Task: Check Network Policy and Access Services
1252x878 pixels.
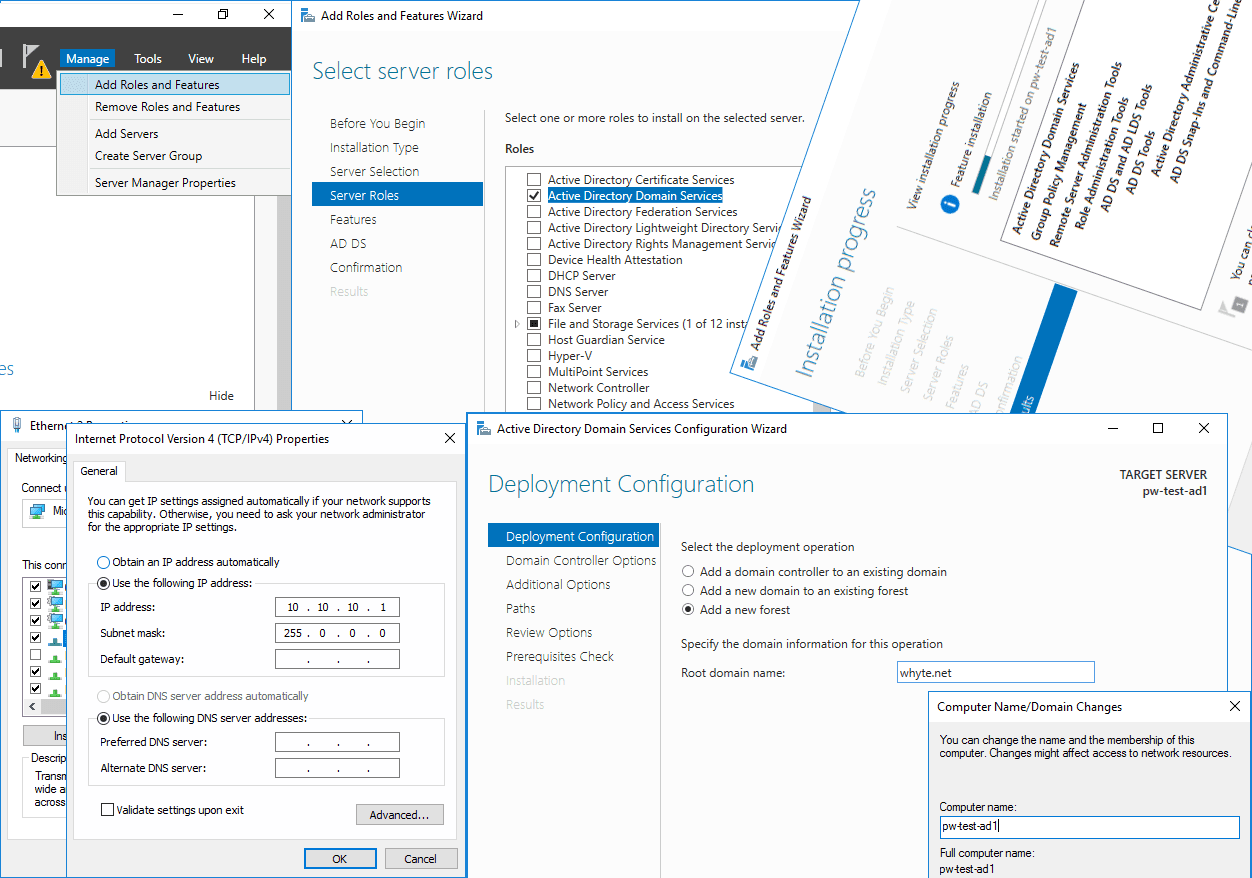Action: pos(534,404)
